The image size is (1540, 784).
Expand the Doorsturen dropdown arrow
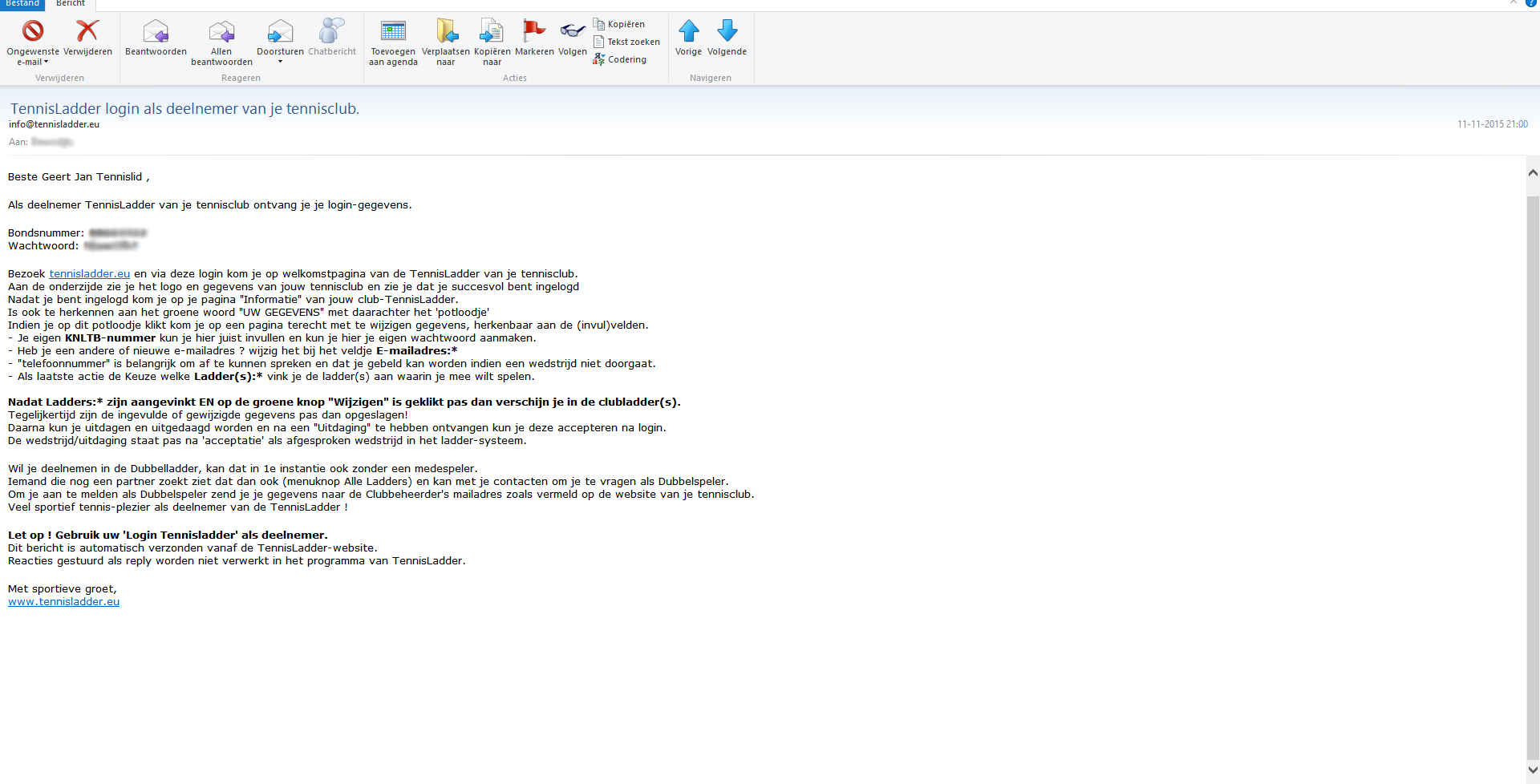(280, 62)
